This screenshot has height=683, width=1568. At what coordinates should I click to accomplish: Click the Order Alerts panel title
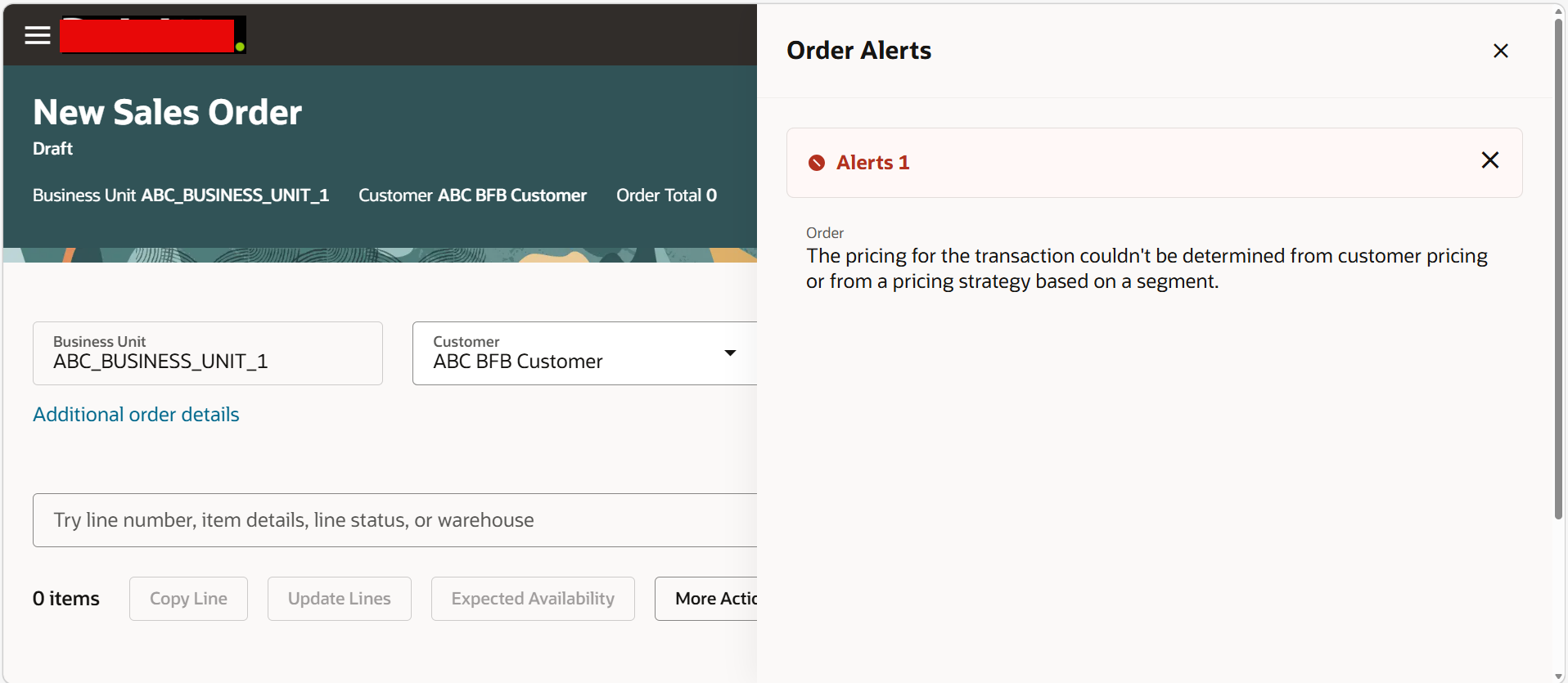[858, 51]
